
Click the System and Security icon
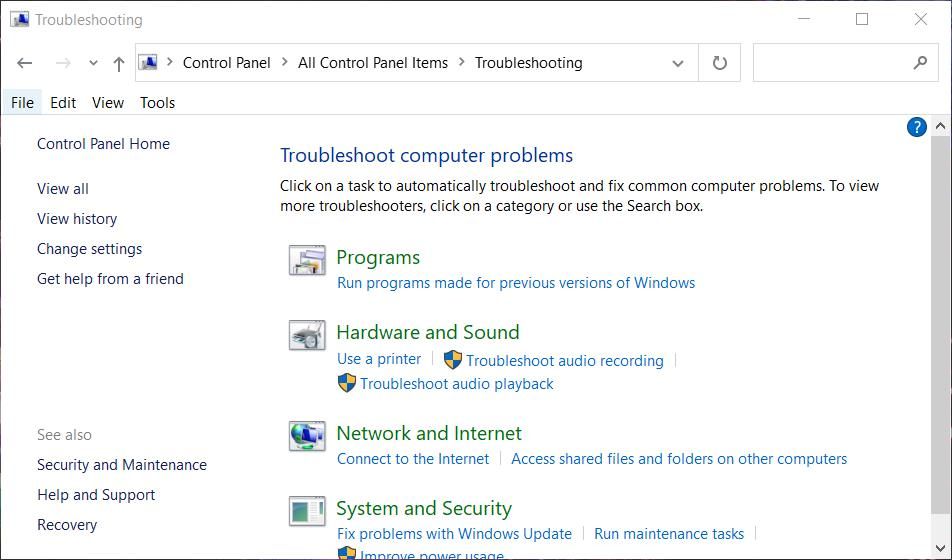click(x=307, y=511)
